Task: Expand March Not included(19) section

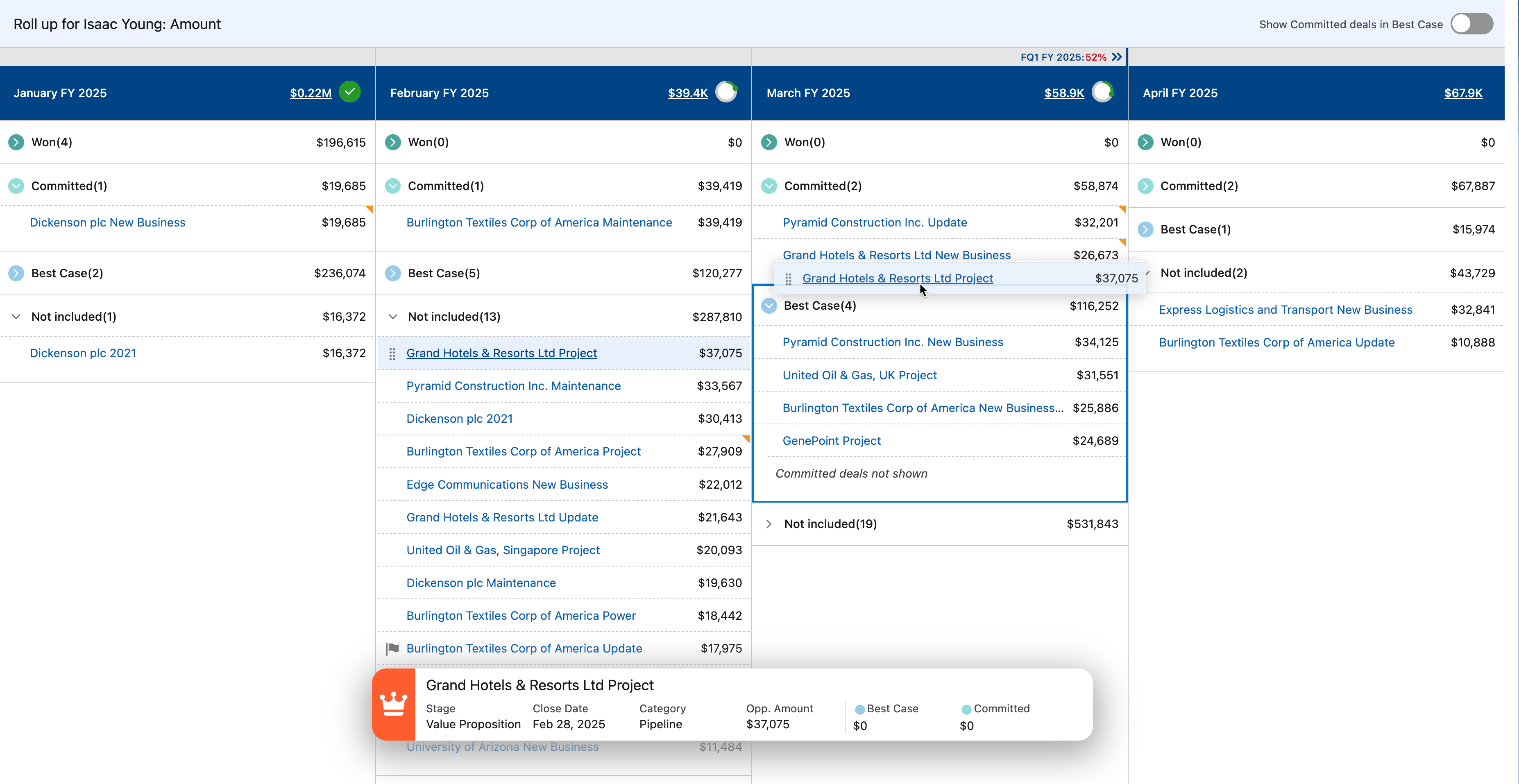Action: [769, 524]
